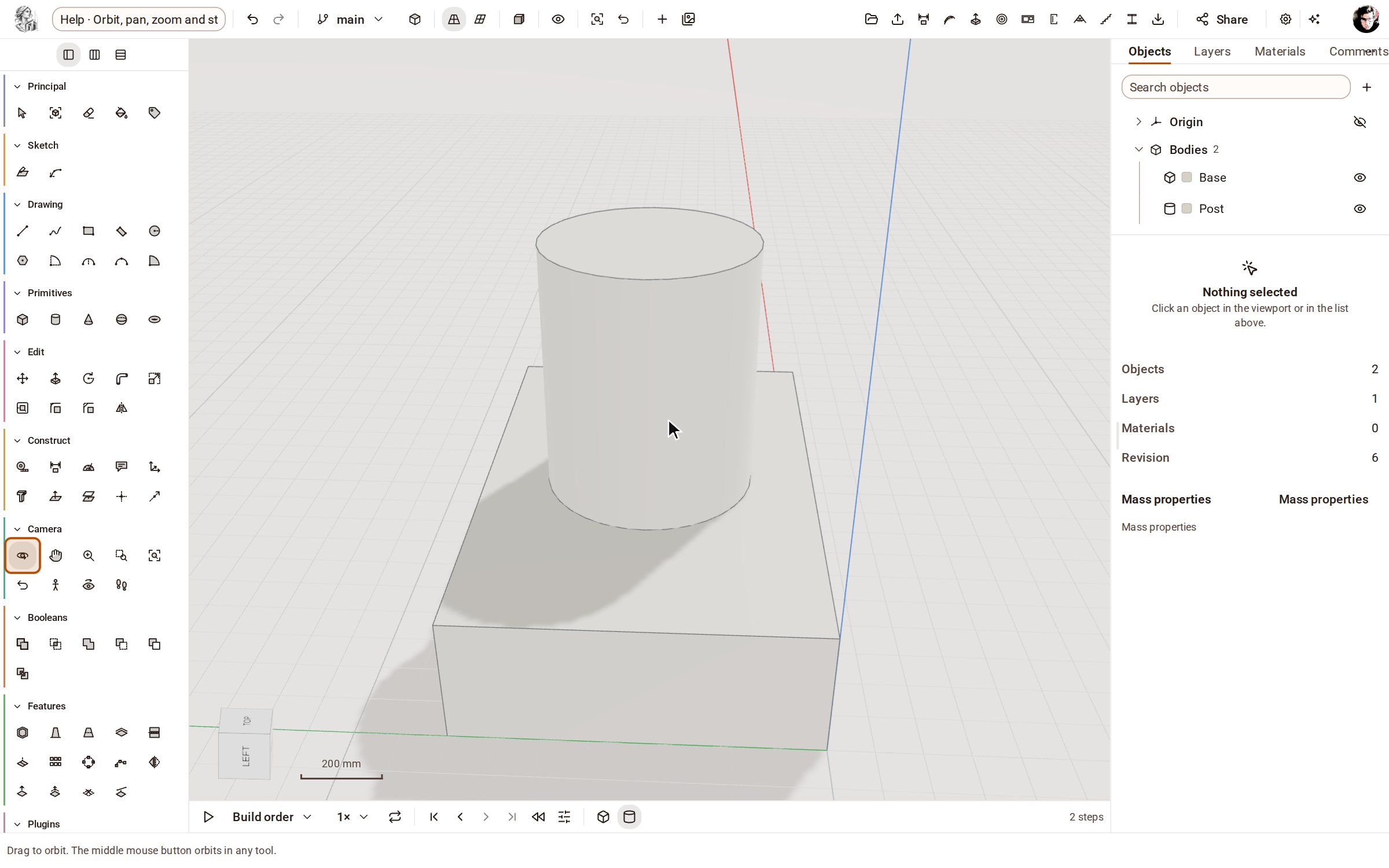Toggle perspective view in top toolbar

click(x=454, y=19)
